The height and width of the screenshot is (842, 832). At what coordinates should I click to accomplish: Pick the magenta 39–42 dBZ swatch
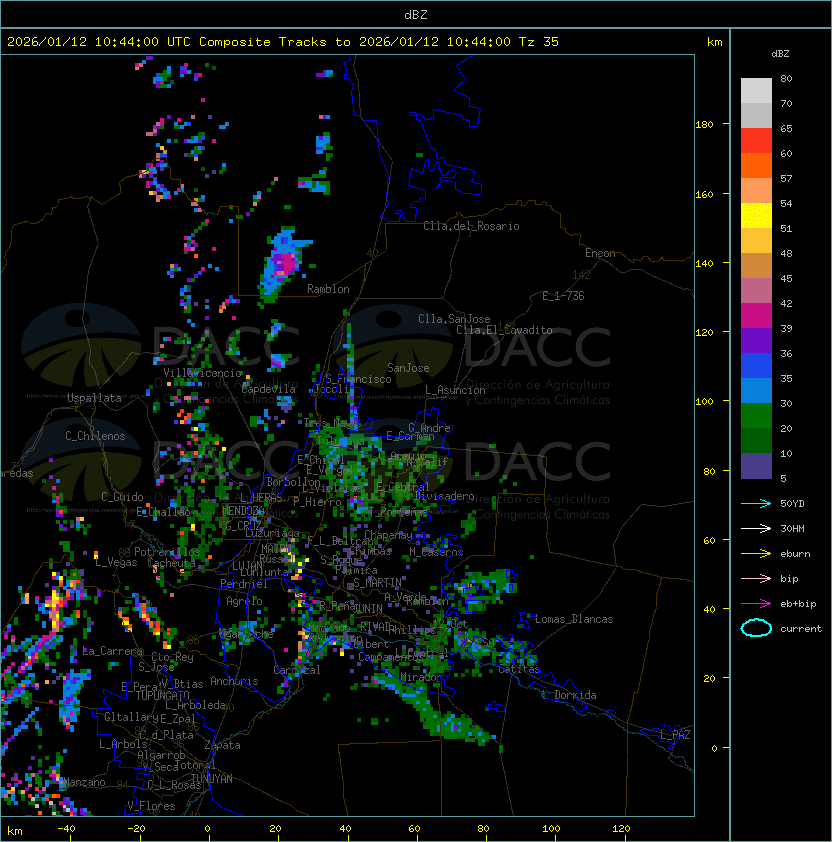pos(756,316)
